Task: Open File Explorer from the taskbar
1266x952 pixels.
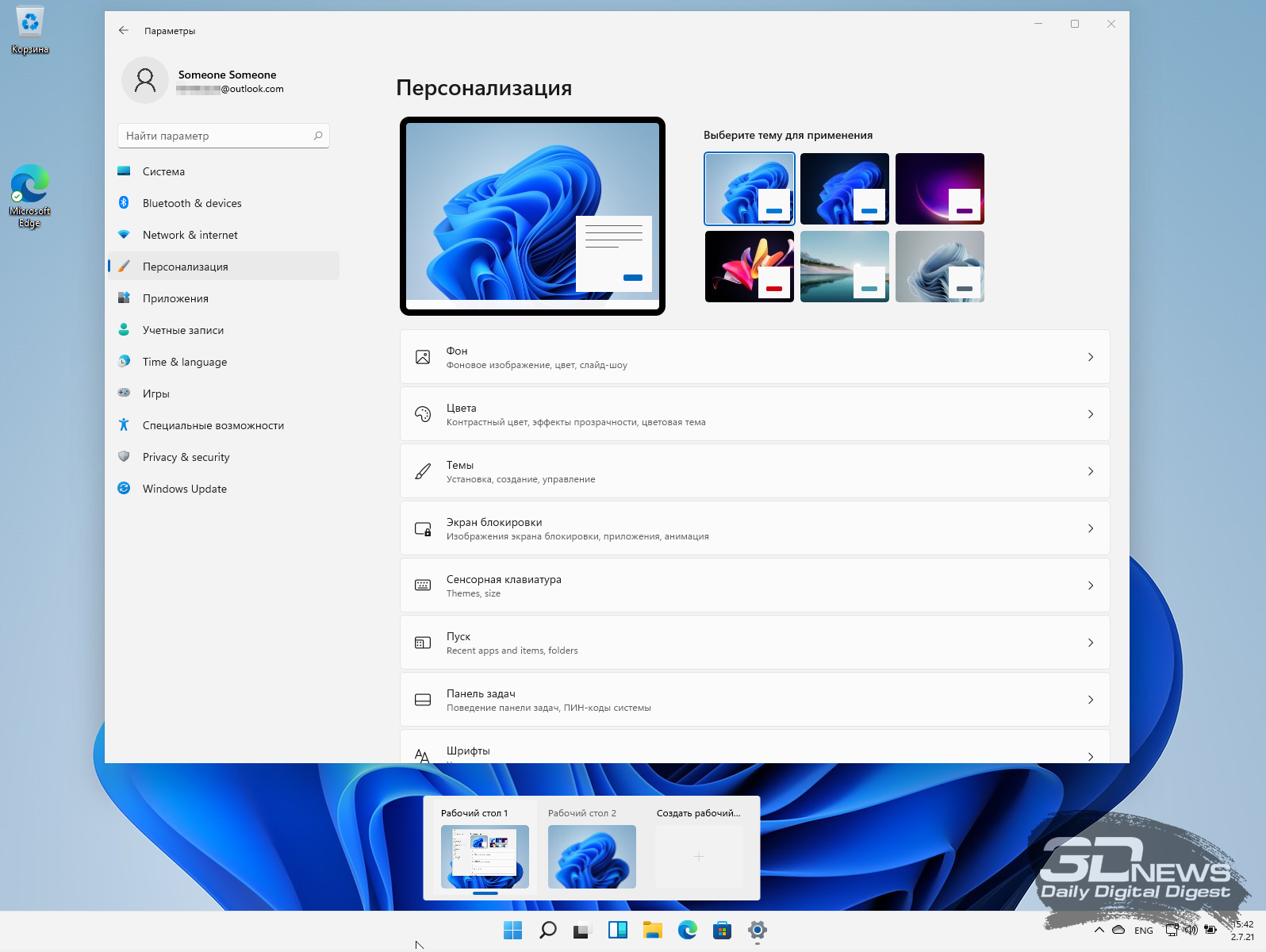Action: (653, 930)
